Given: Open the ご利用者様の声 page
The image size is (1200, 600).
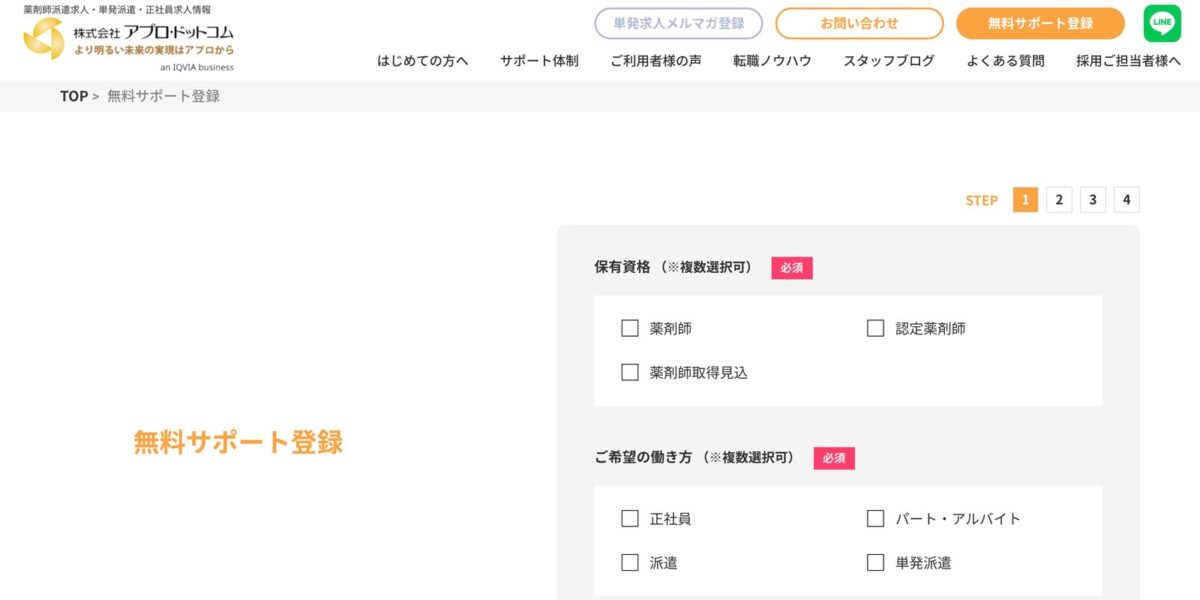Looking at the screenshot, I should coord(656,61).
